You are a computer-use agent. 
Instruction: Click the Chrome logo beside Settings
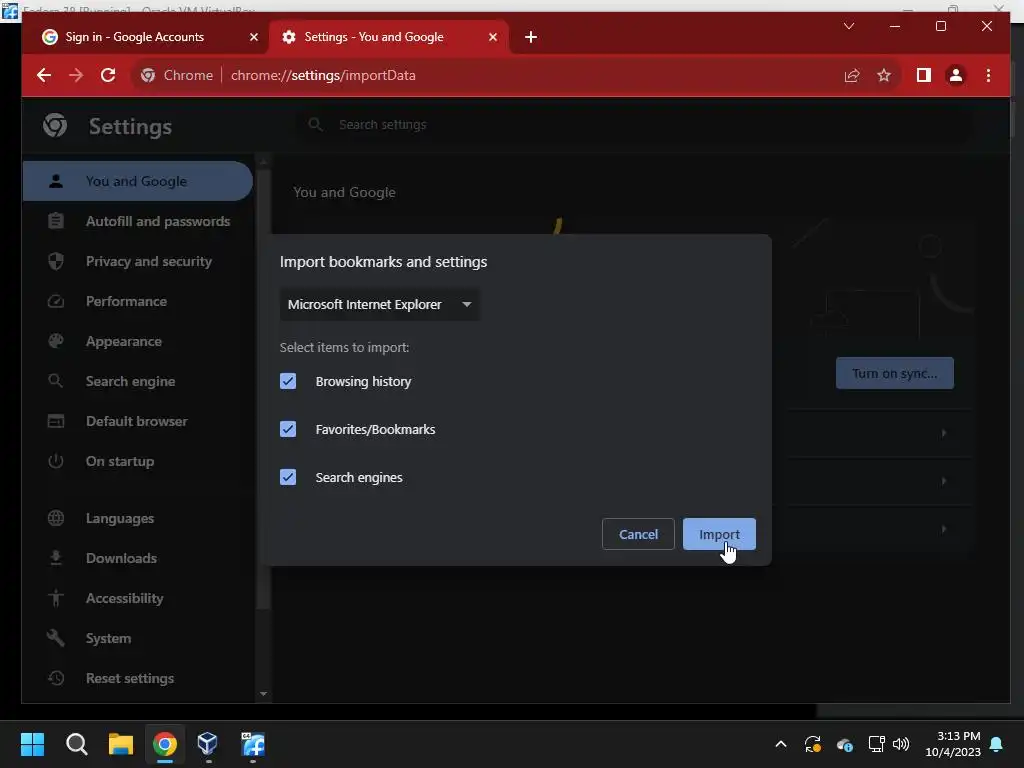coord(55,125)
